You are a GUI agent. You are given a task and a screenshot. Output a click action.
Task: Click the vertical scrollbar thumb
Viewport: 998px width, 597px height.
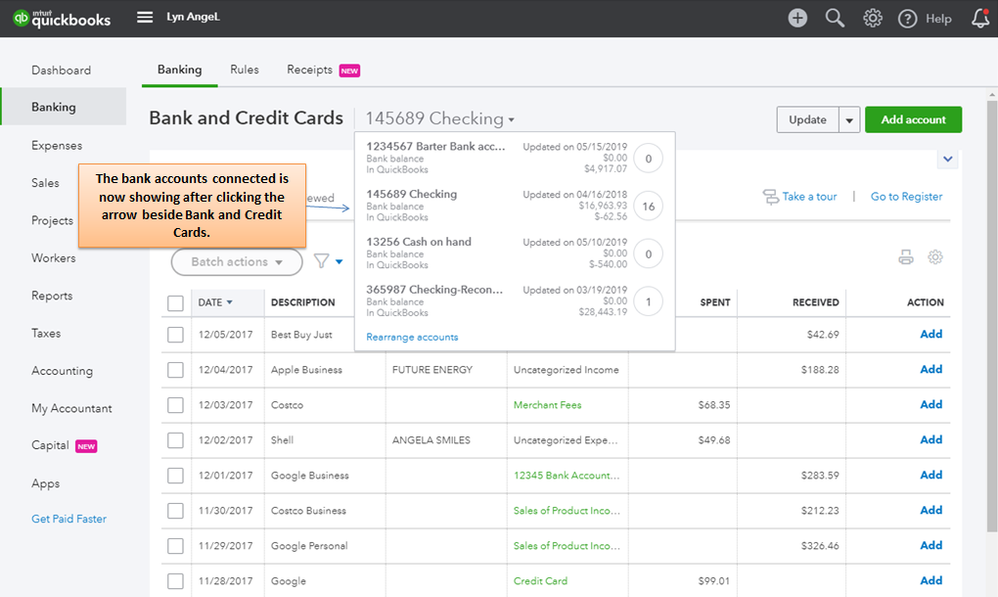tap(992, 315)
